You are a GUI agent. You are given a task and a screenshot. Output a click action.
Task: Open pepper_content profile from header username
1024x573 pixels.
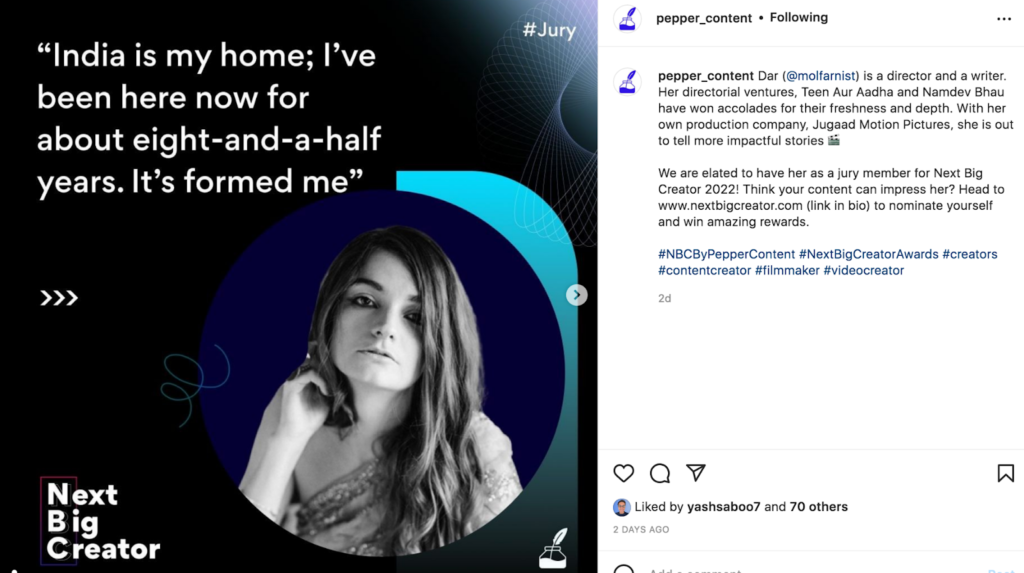pyautogui.click(x=703, y=18)
